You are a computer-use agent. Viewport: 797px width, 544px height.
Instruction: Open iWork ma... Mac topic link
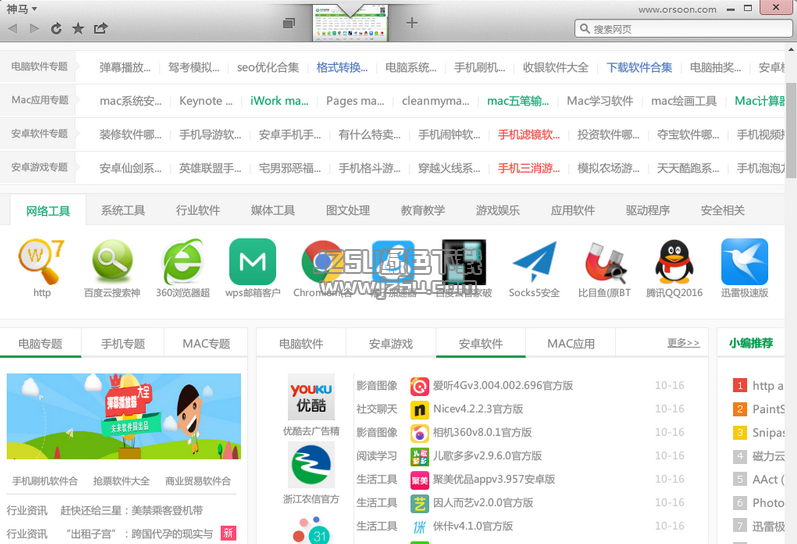click(x=279, y=101)
